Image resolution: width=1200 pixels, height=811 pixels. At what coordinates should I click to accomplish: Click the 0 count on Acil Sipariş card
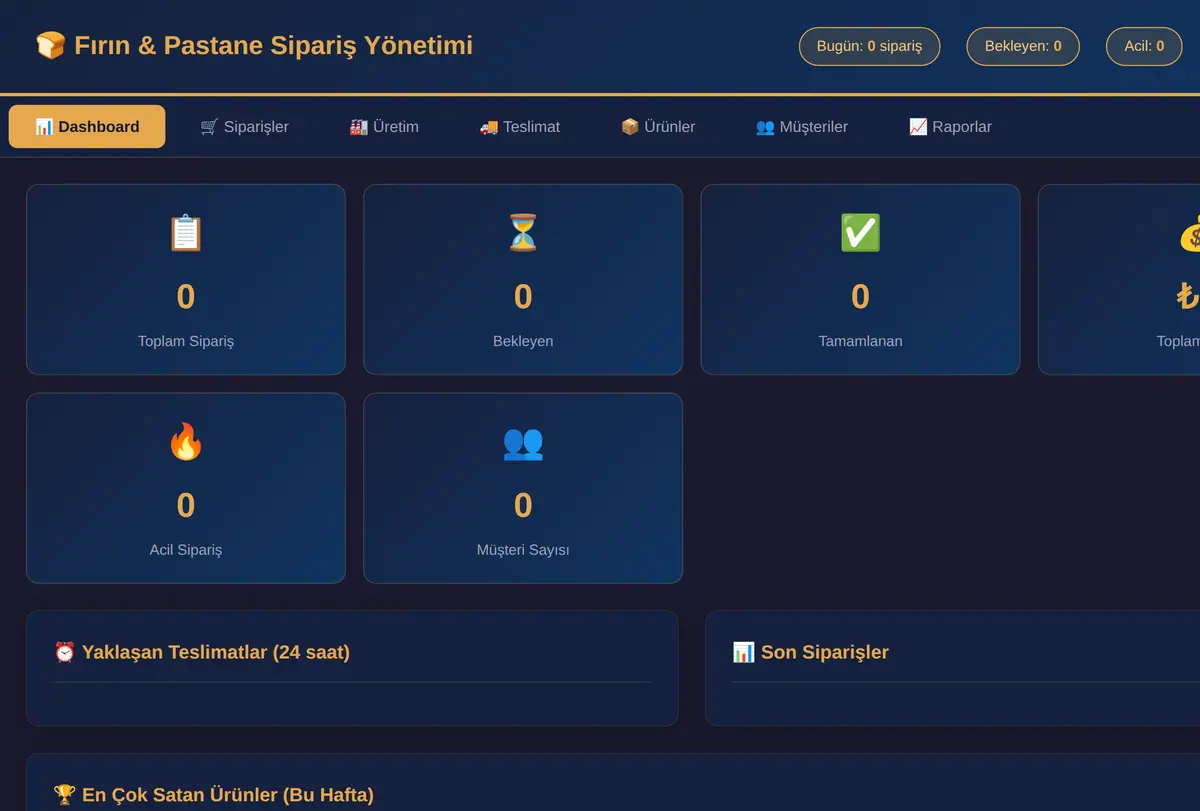186,505
